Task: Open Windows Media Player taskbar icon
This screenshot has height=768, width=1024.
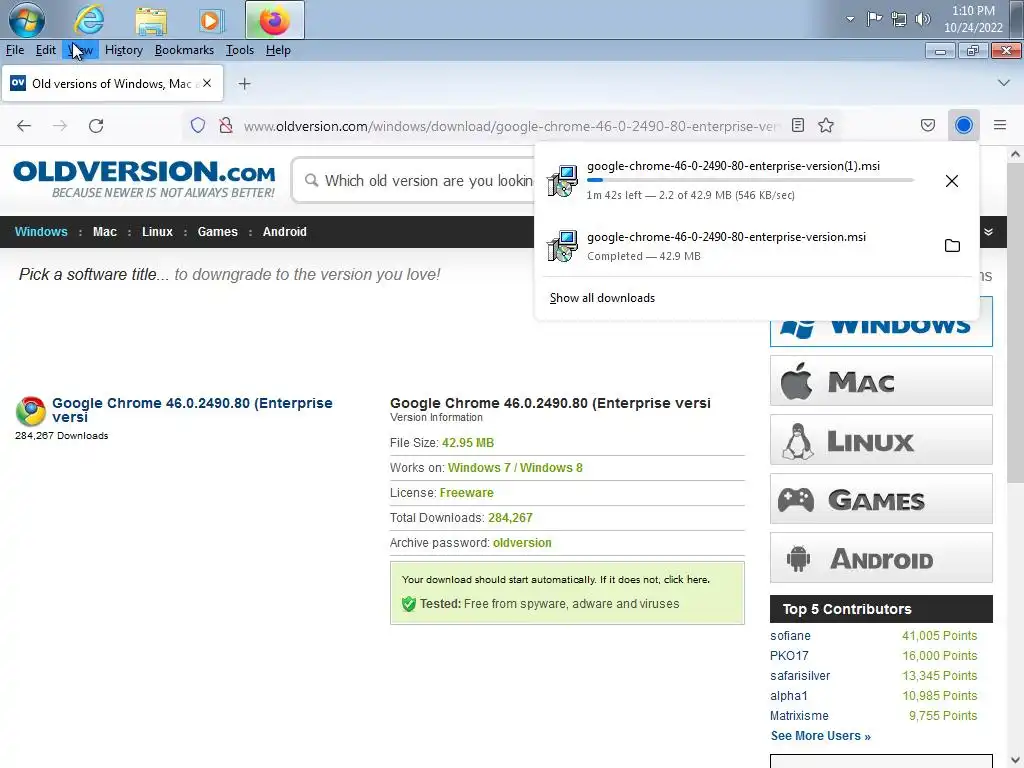Action: click(210, 20)
